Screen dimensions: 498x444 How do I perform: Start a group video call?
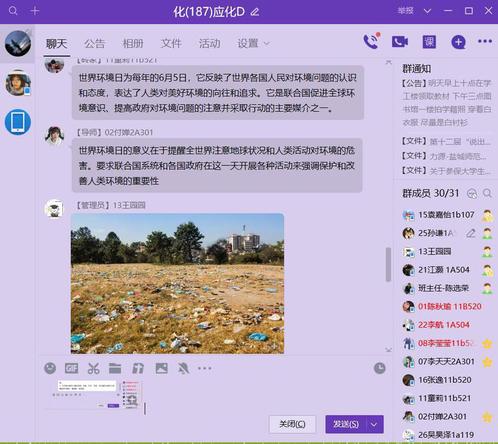click(400, 42)
